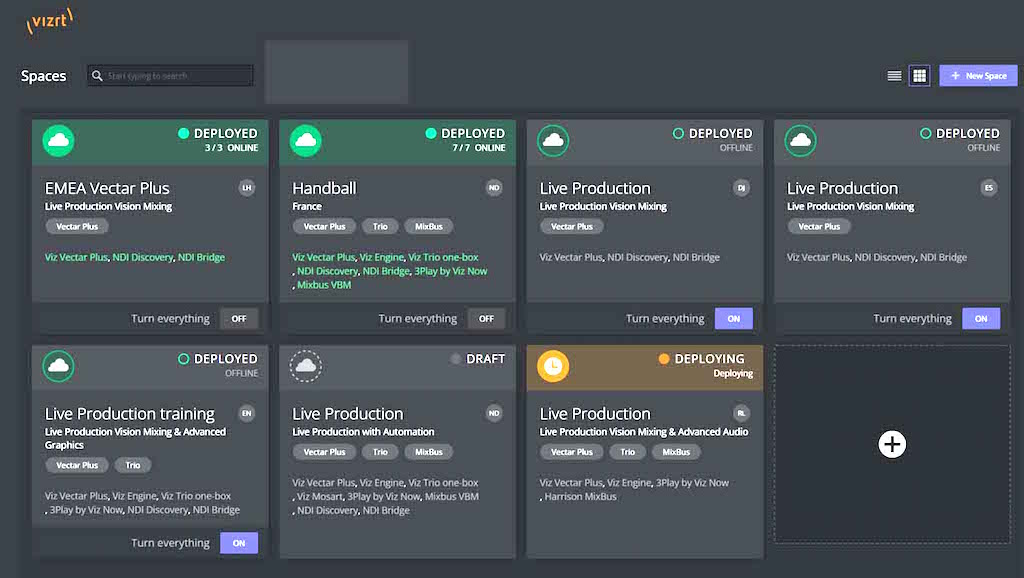Click the green status dot on EMEA Vectar Plus
Viewport: 1024px width, 578px height.
[x=184, y=133]
